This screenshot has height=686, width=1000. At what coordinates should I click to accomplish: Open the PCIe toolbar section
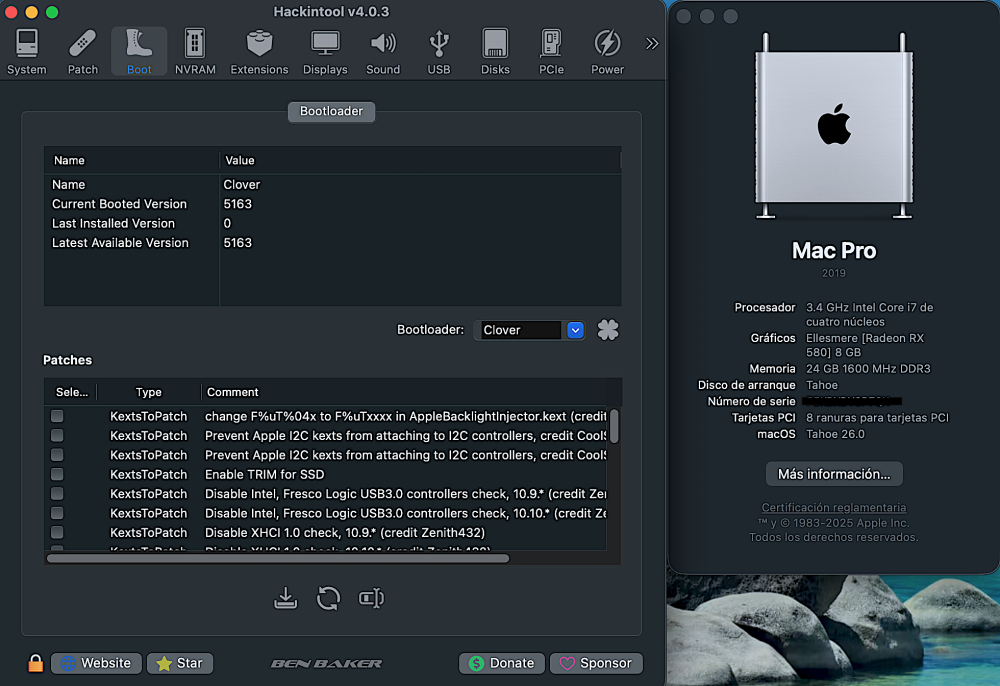[x=551, y=52]
